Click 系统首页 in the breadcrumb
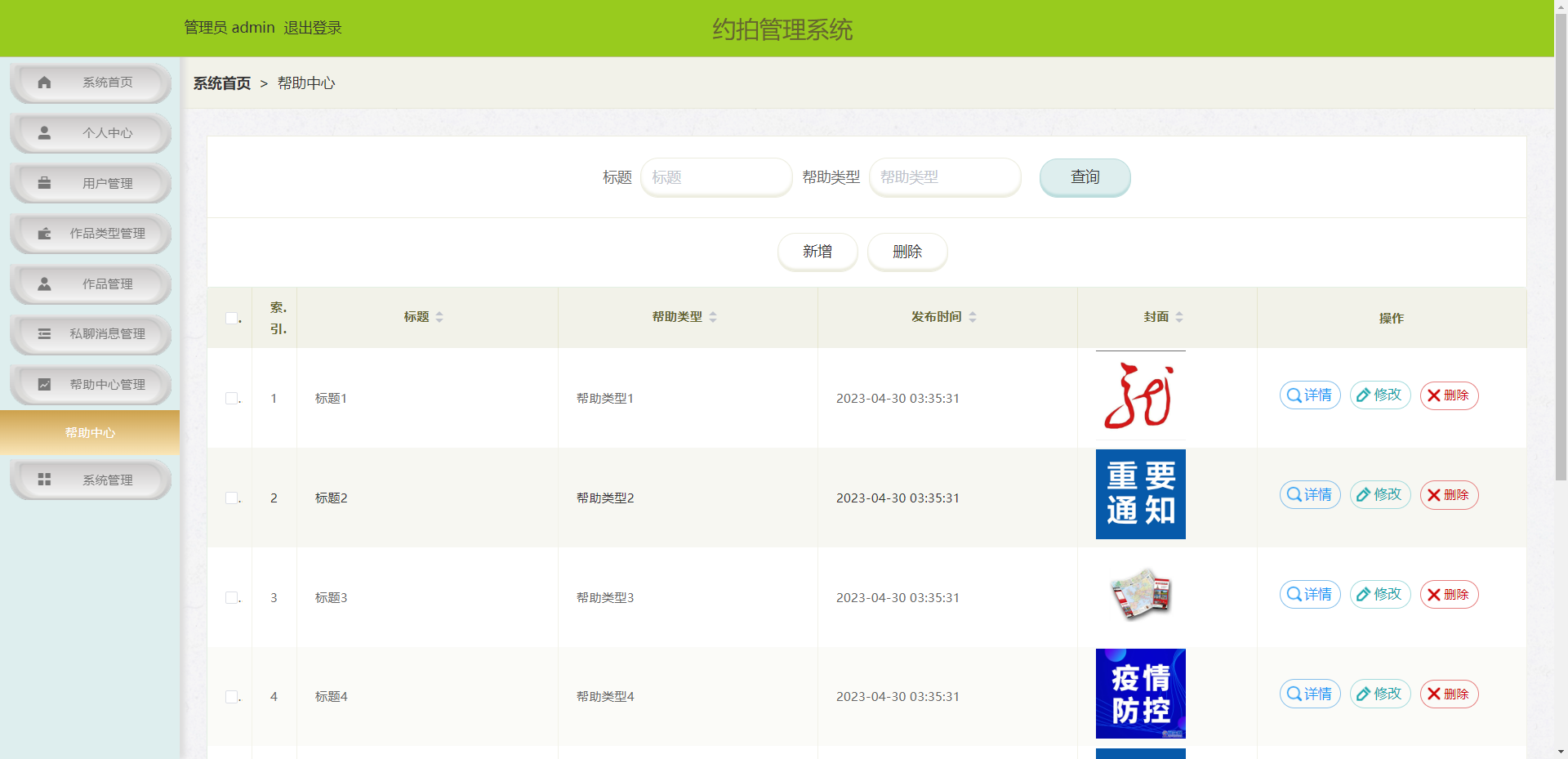 [220, 83]
